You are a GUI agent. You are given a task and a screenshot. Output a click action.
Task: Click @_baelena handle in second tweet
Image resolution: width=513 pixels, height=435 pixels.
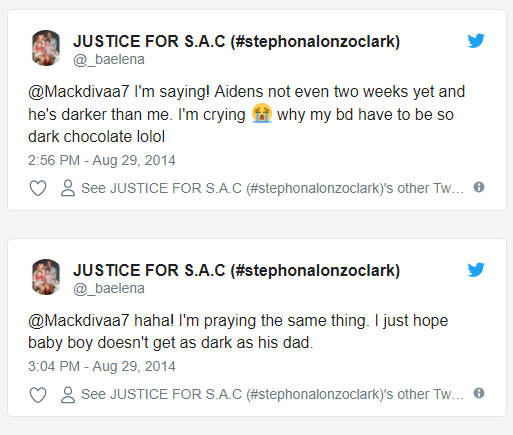pyautogui.click(x=109, y=289)
